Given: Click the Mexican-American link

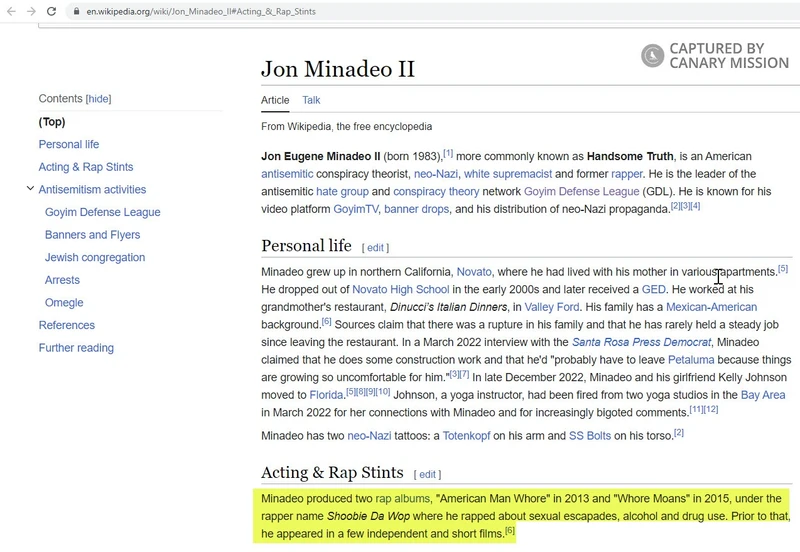Looking at the screenshot, I should 712,307.
